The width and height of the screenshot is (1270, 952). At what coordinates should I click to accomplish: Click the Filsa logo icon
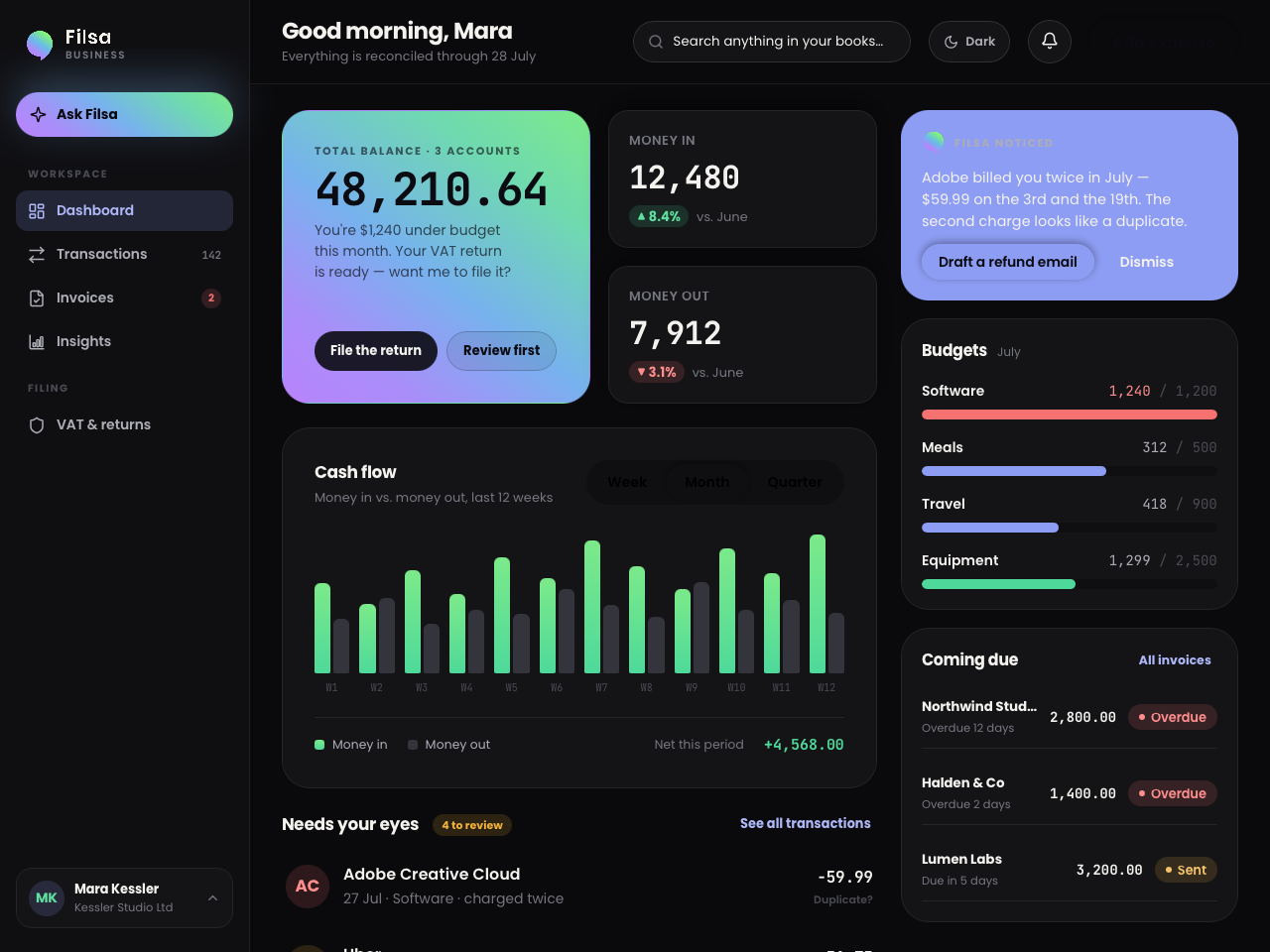click(40, 45)
